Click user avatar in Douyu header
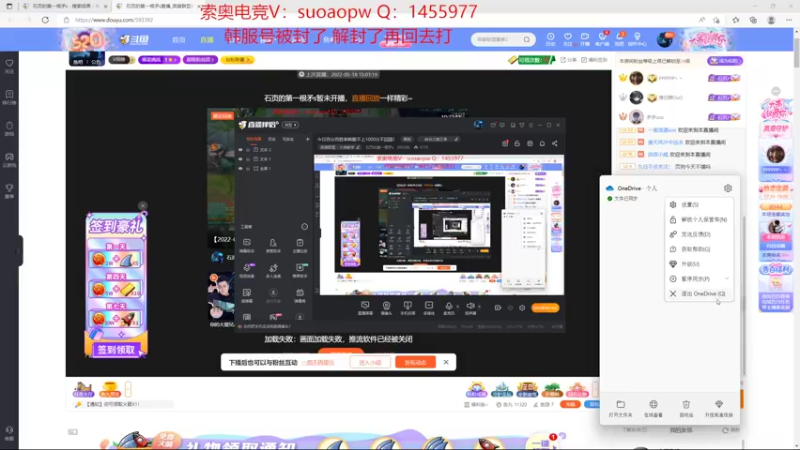The image size is (800, 450). (x=664, y=39)
